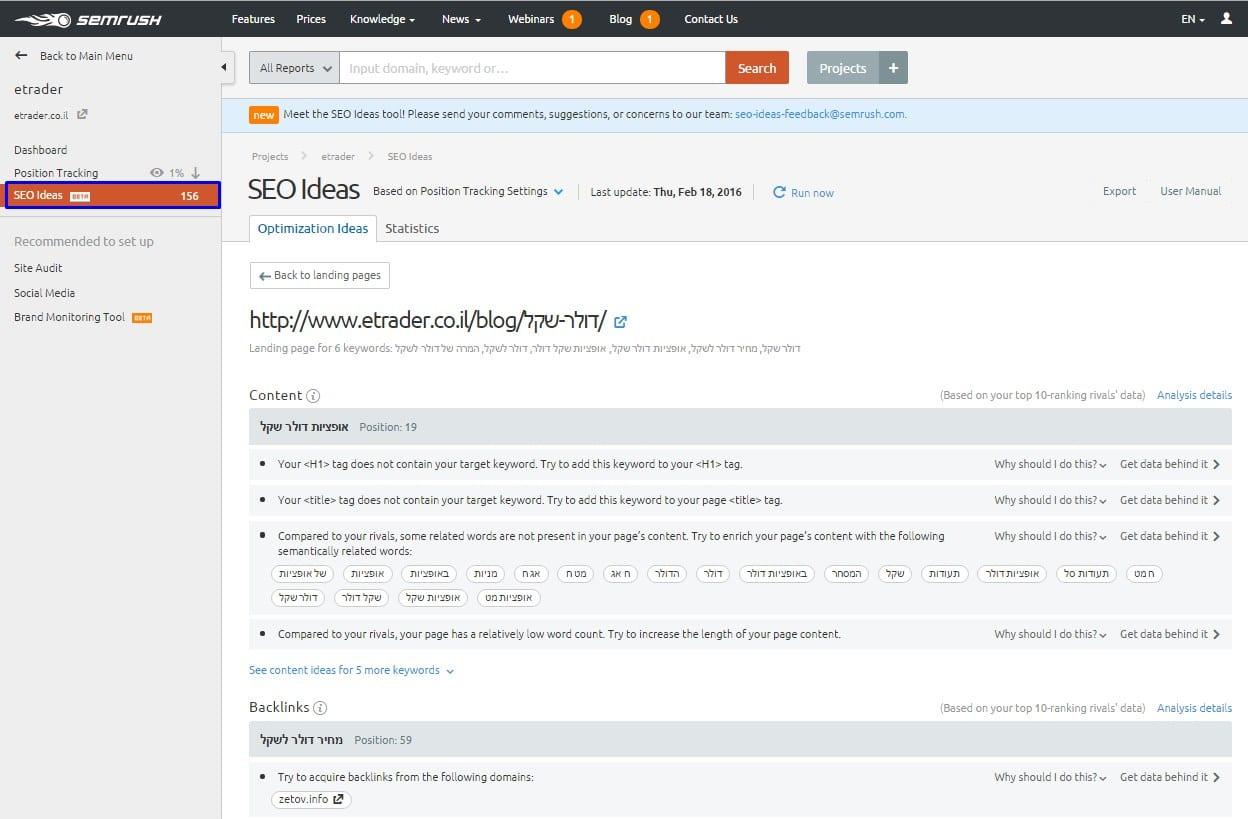This screenshot has width=1248, height=819.
Task: Click Position Tracking in the sidebar
Action: point(56,173)
